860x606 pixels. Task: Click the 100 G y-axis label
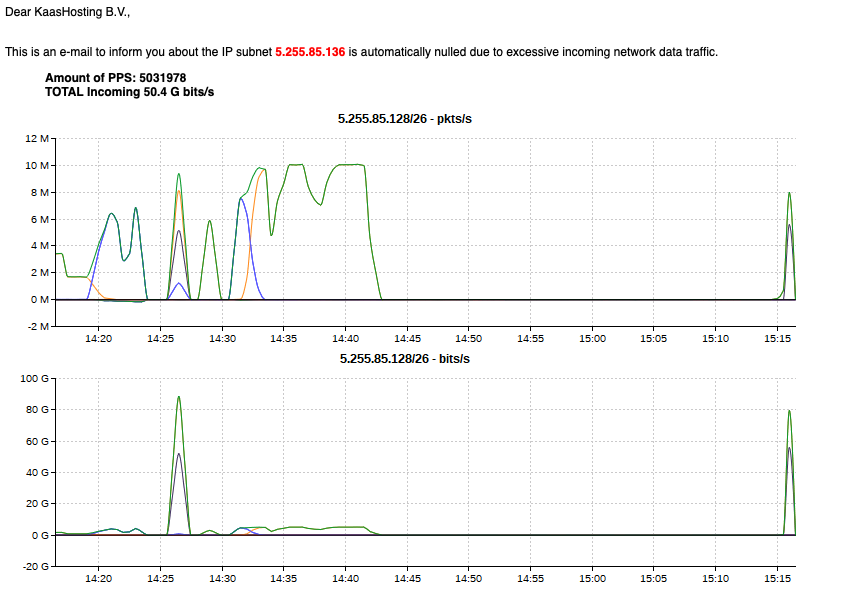point(35,378)
